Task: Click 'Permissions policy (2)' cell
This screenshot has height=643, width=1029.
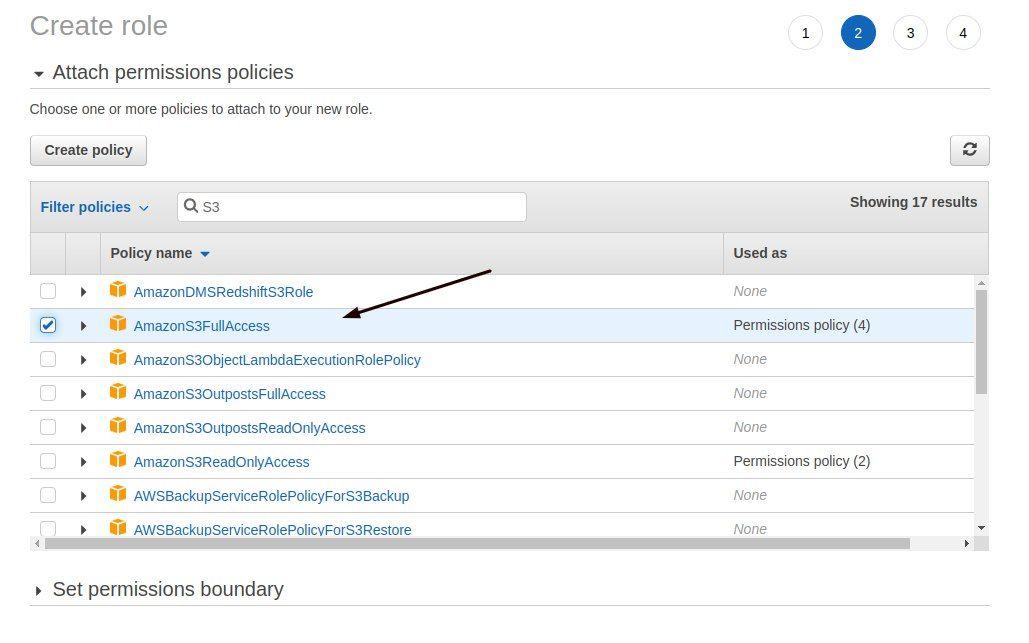Action: (801, 461)
